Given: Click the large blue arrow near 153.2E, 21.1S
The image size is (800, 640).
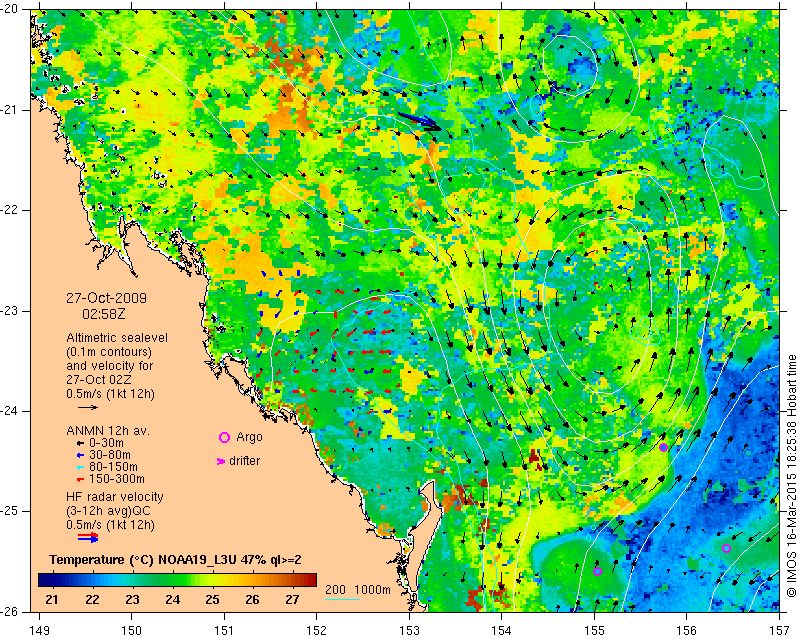Looking at the screenshot, I should tap(420, 121).
